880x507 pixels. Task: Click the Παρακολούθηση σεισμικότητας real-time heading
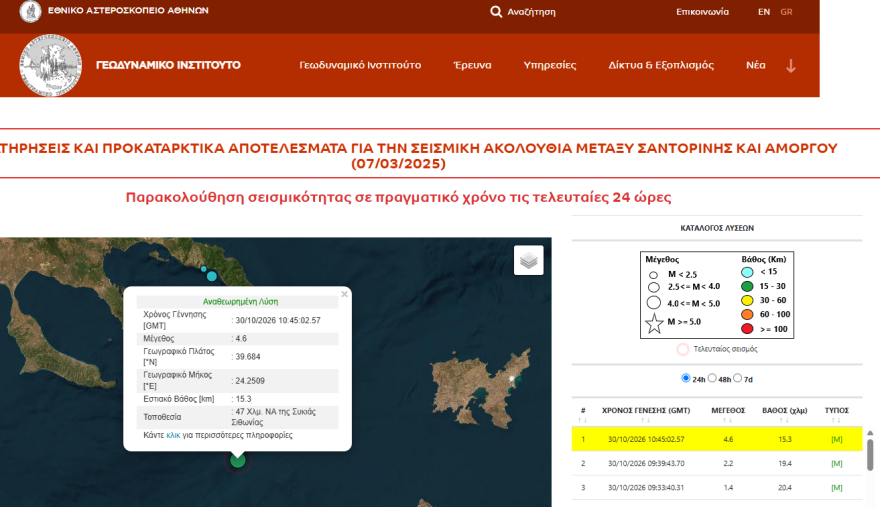[x=398, y=197]
